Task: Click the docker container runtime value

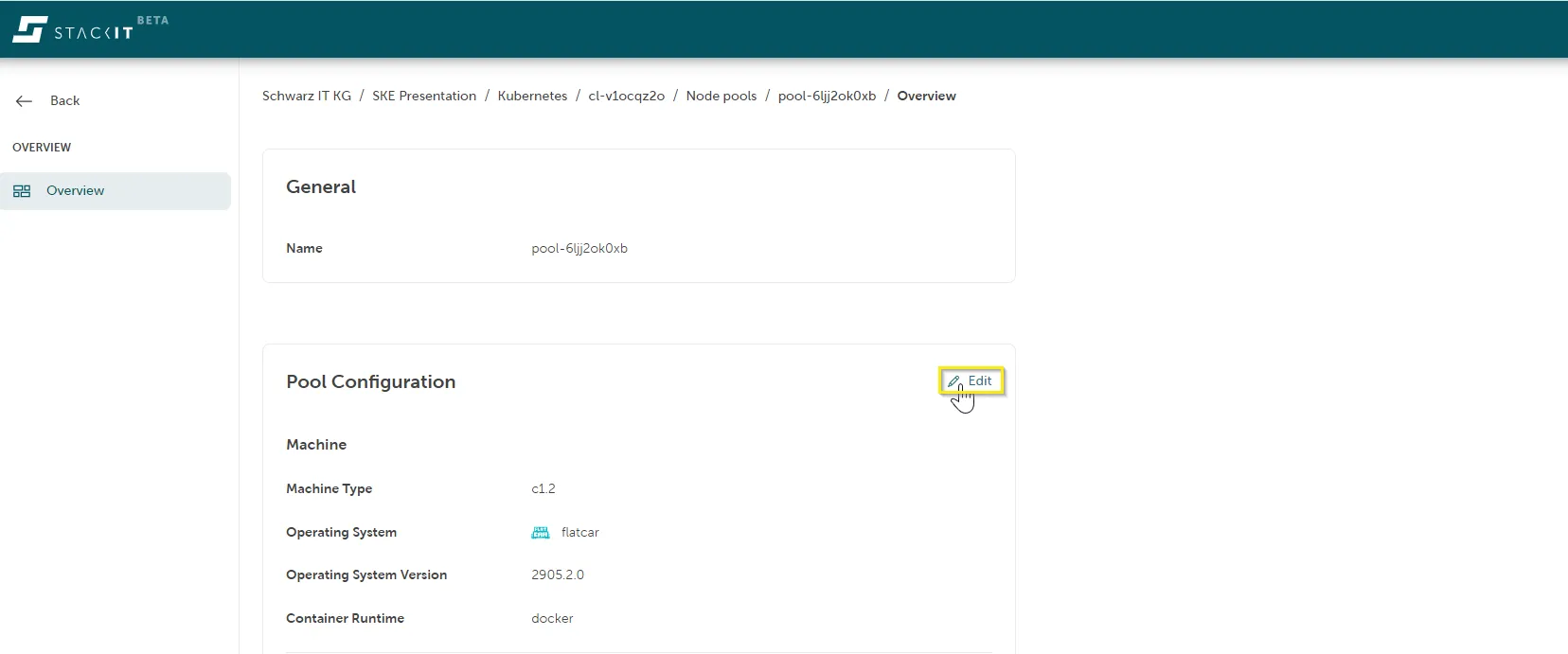Action: coord(552,619)
